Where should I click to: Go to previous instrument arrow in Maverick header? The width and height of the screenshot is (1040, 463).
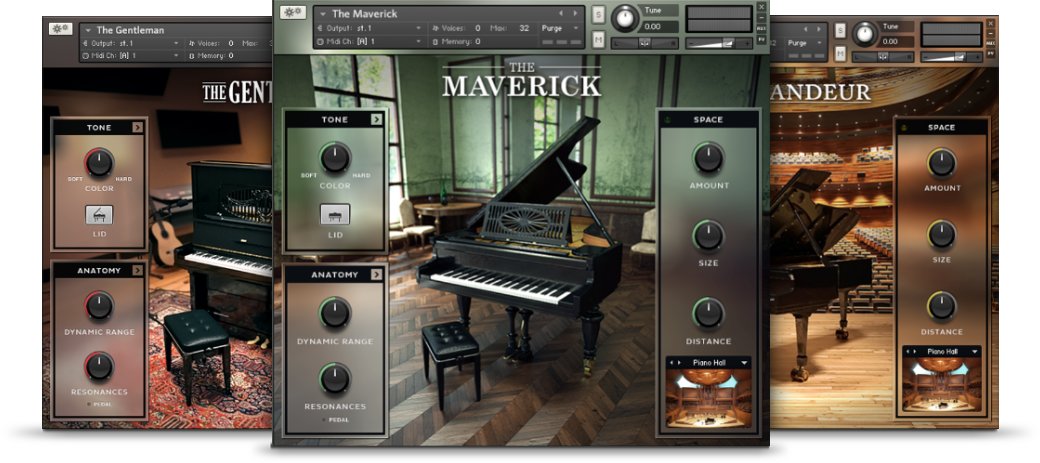560,13
